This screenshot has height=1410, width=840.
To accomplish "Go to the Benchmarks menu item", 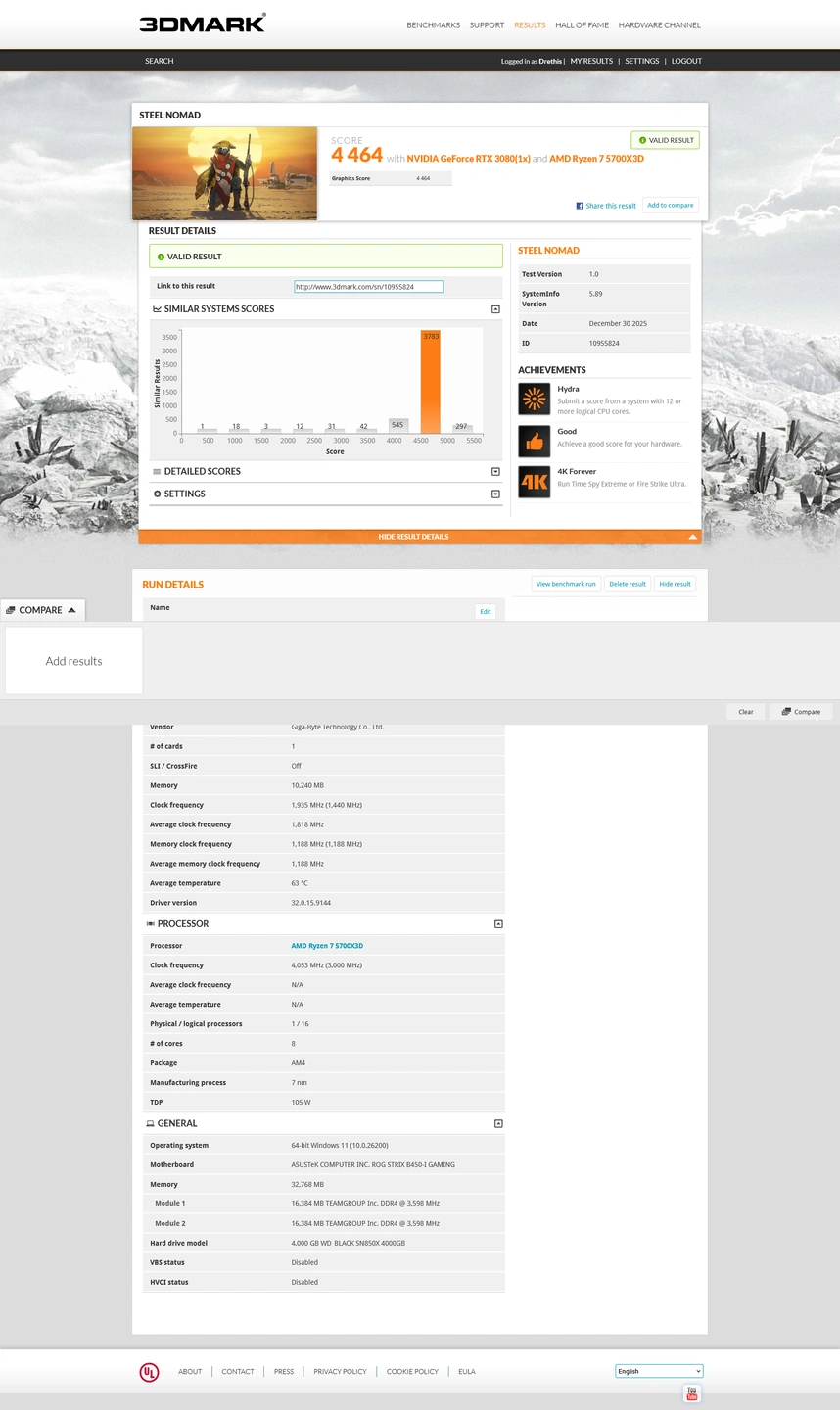I will pyautogui.click(x=433, y=25).
